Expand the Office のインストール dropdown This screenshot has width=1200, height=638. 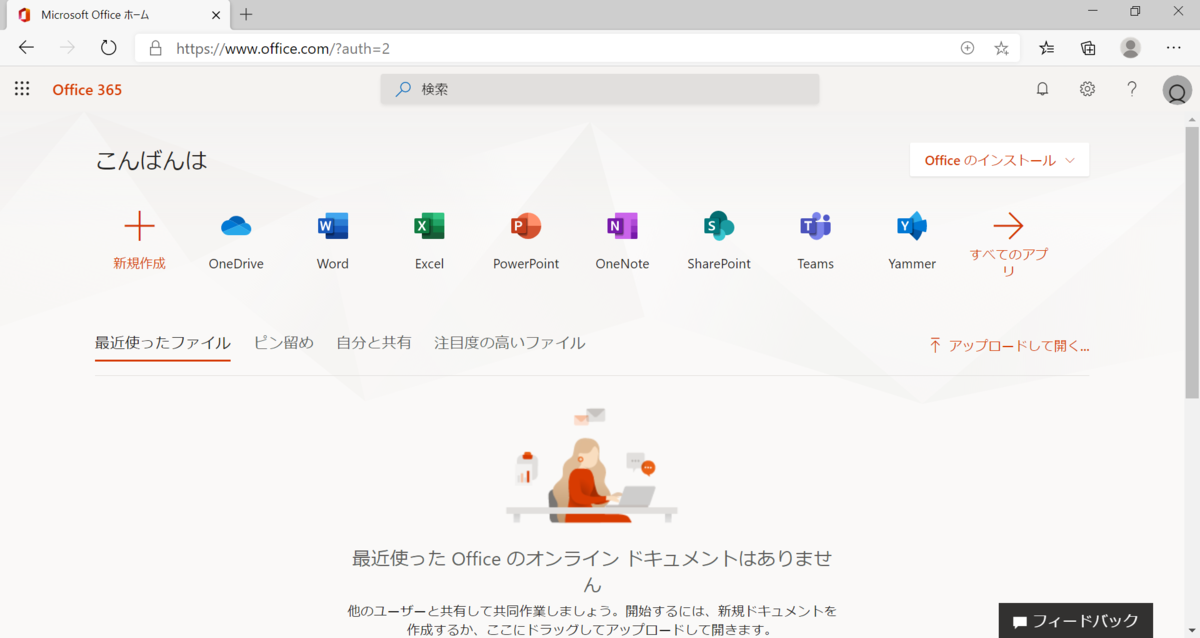999,160
